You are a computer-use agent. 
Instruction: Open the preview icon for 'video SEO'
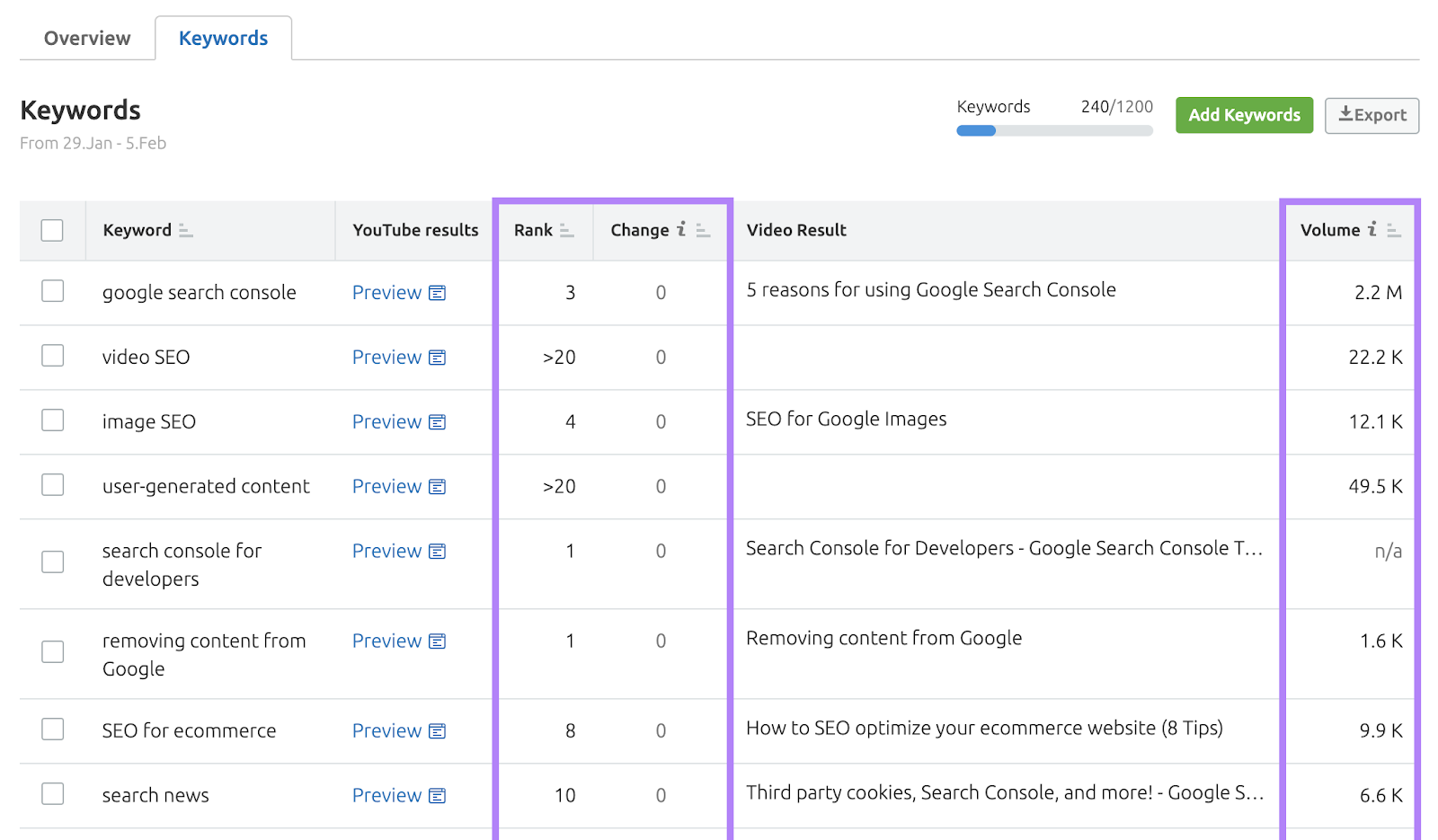tap(437, 357)
